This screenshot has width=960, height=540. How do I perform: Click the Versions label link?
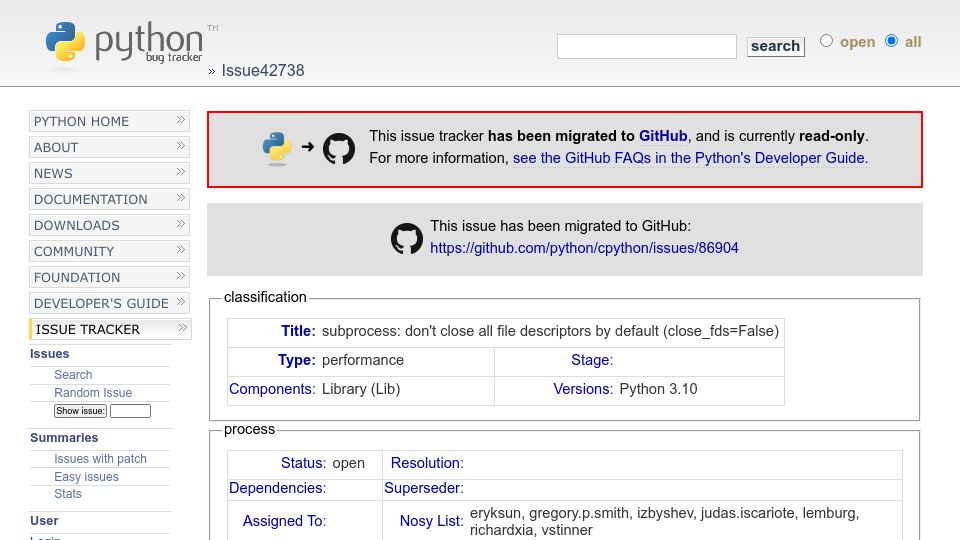(x=583, y=389)
